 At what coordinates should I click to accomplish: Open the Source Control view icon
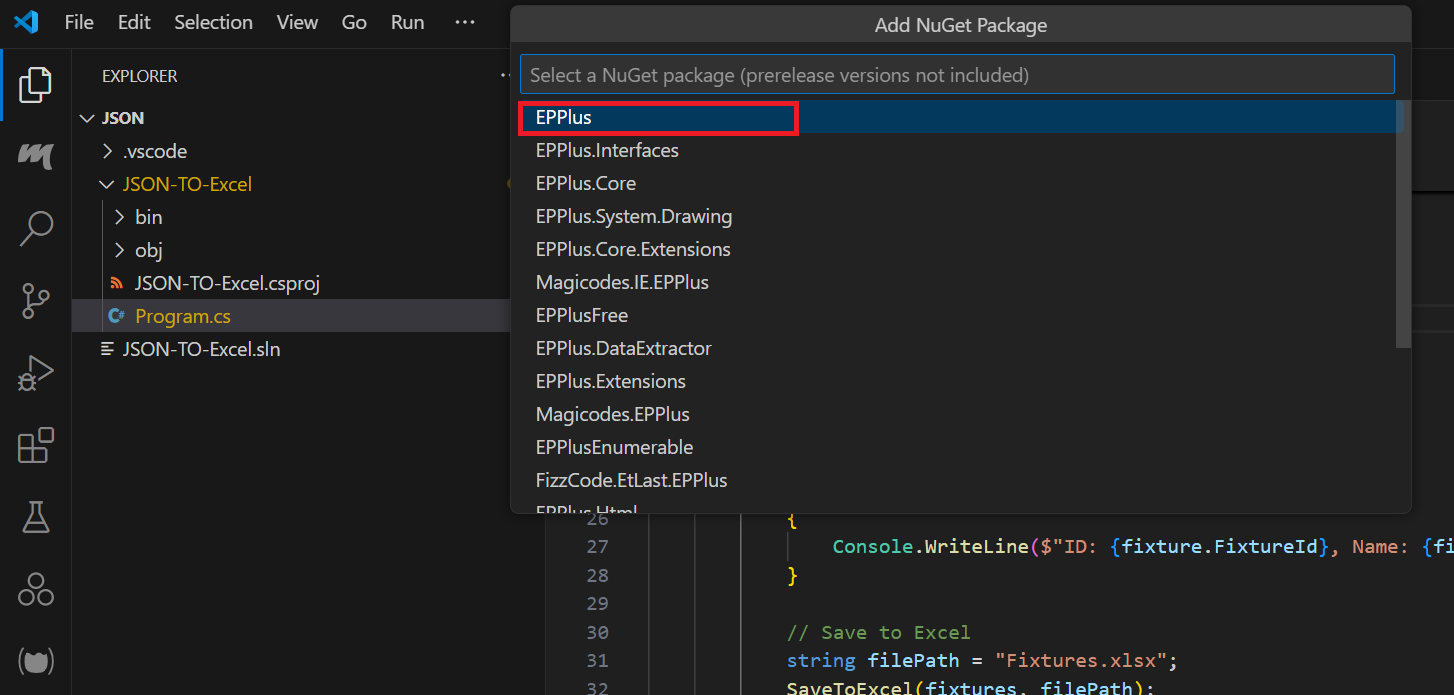[x=36, y=301]
